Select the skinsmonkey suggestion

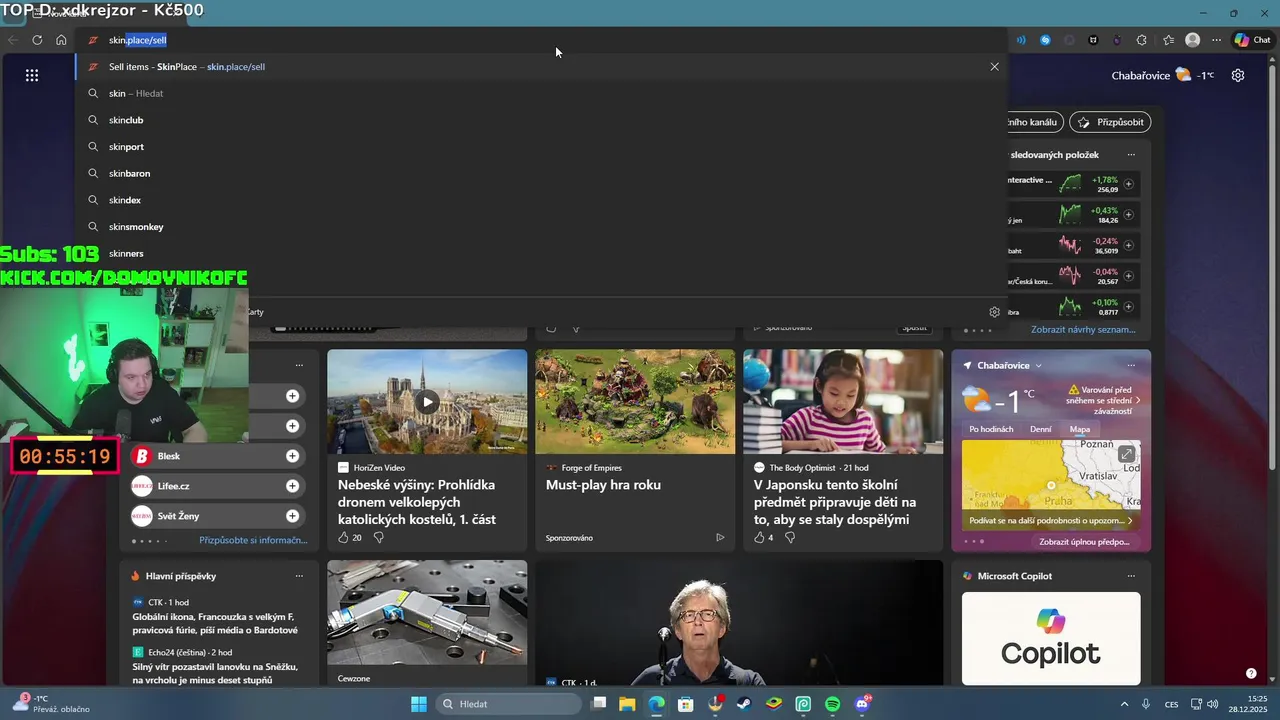540,227
